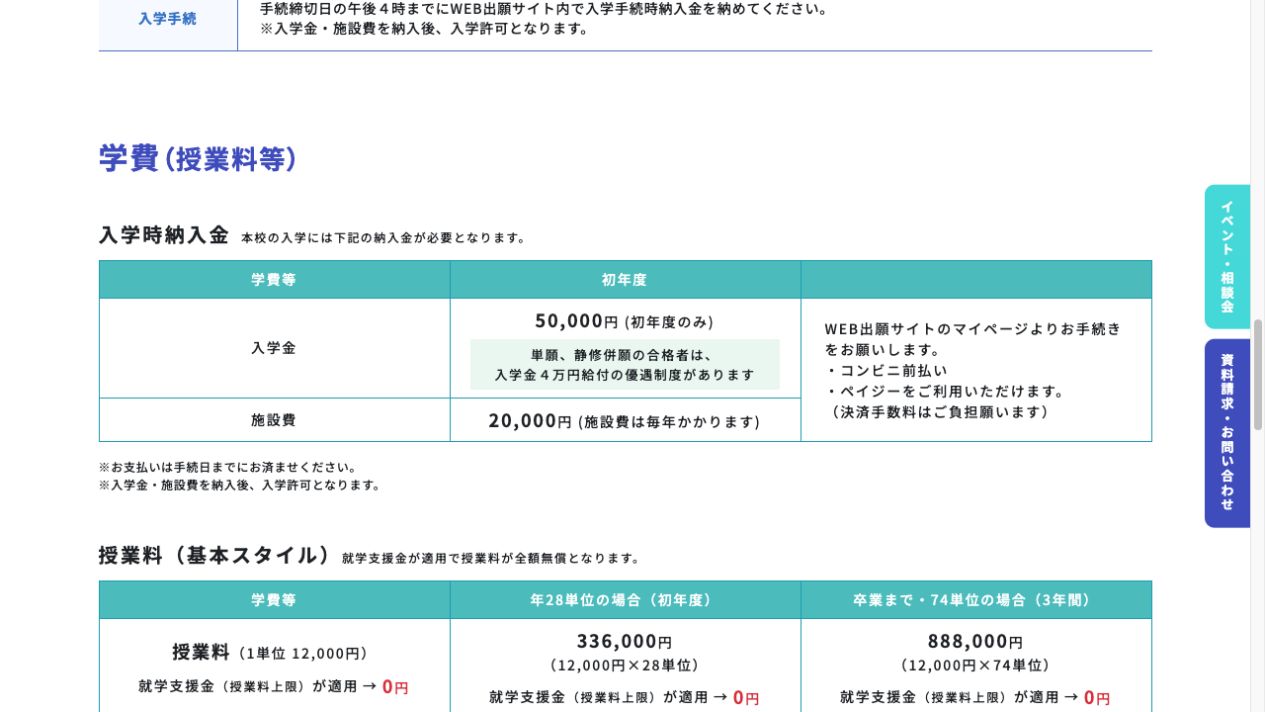
Task: Click the ※お支払いは手続日までに note
Action: click(228, 467)
